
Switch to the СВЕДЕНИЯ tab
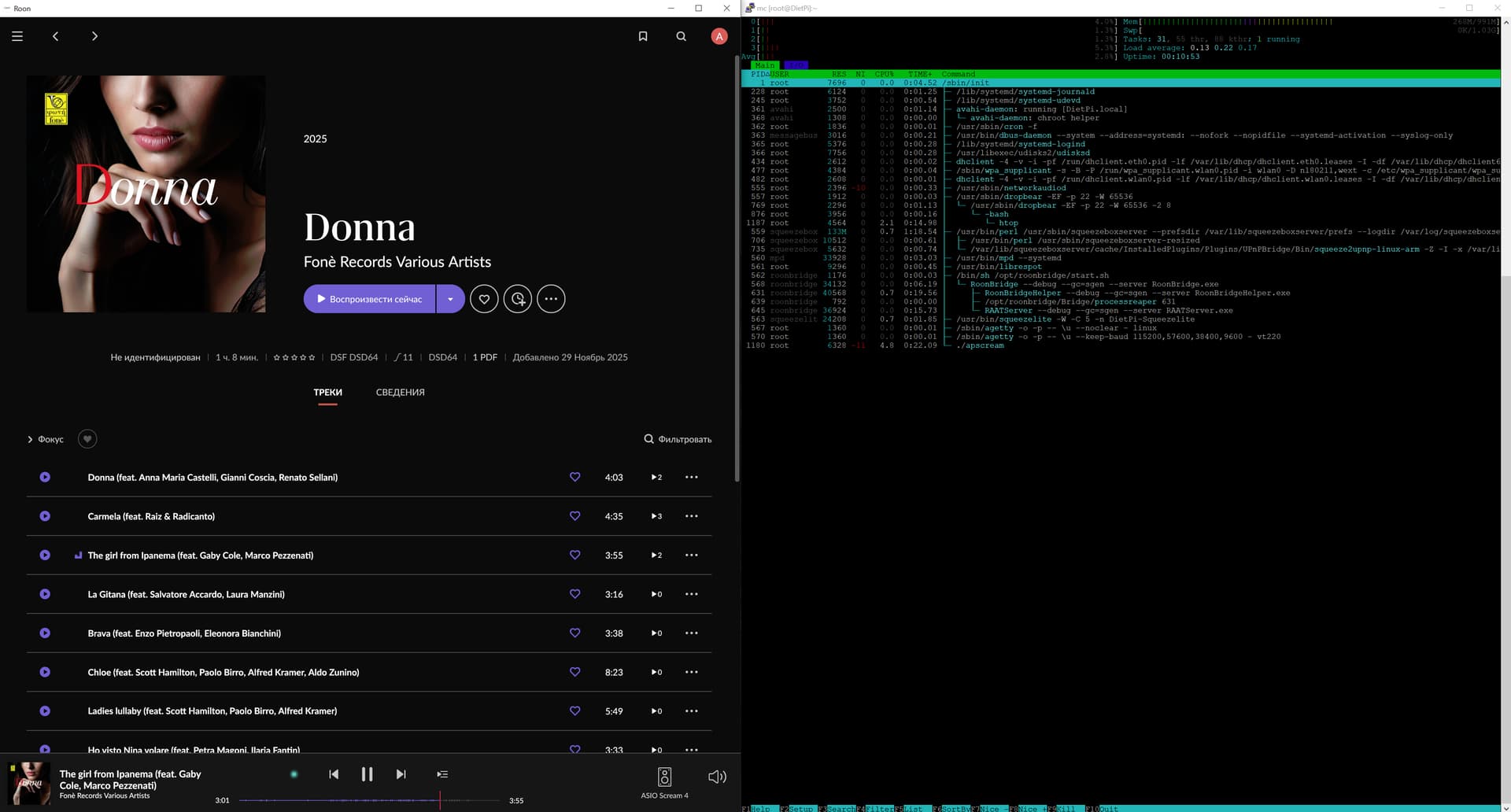[x=400, y=392]
